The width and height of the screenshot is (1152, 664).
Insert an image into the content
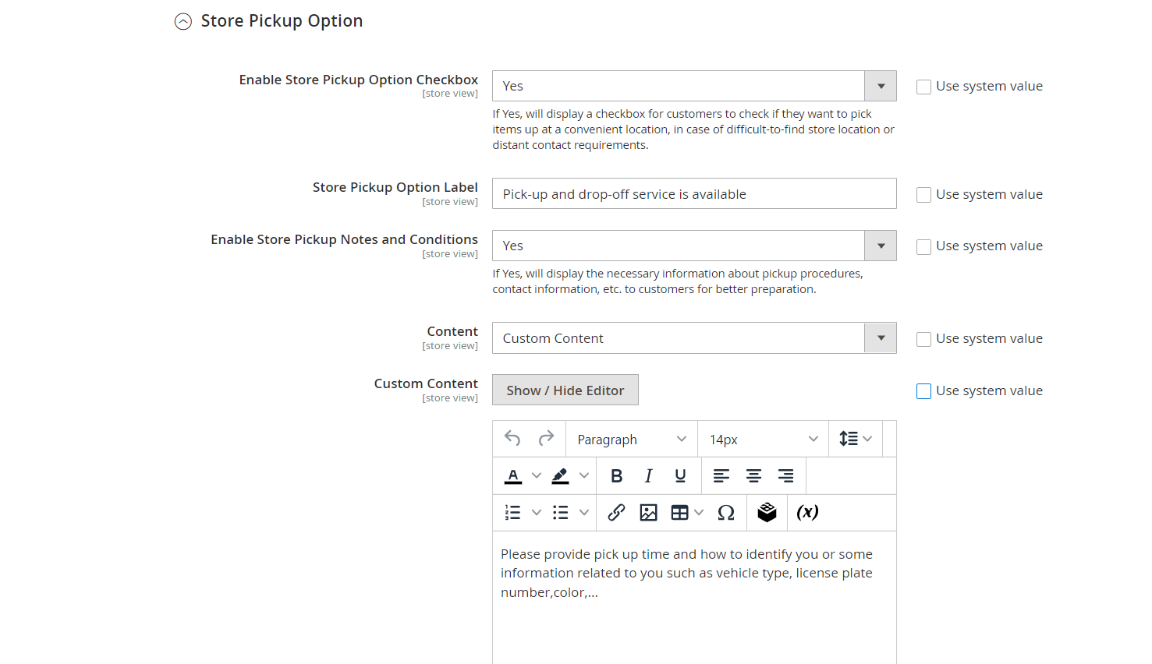click(x=648, y=513)
